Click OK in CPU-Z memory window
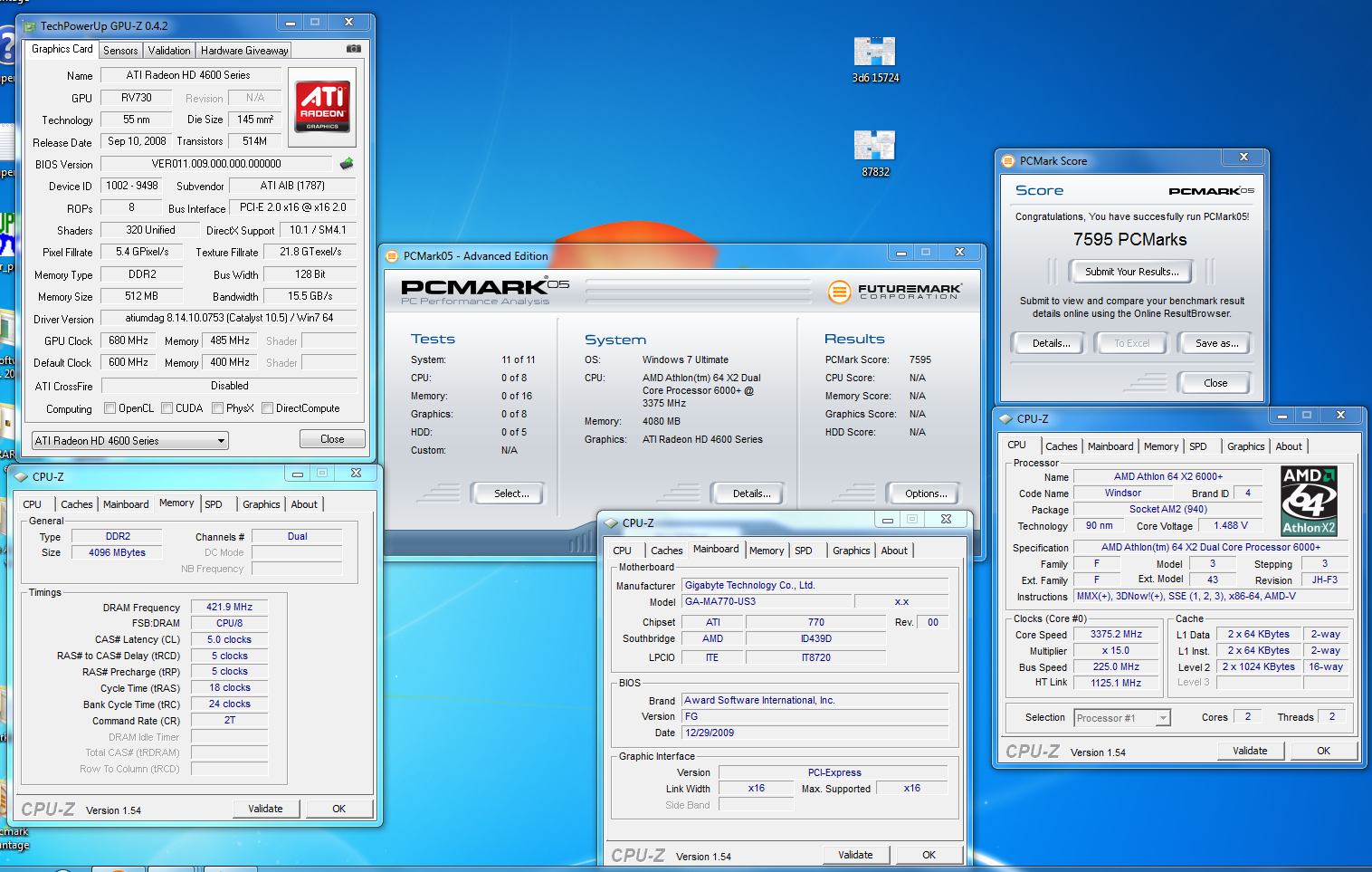 click(338, 809)
